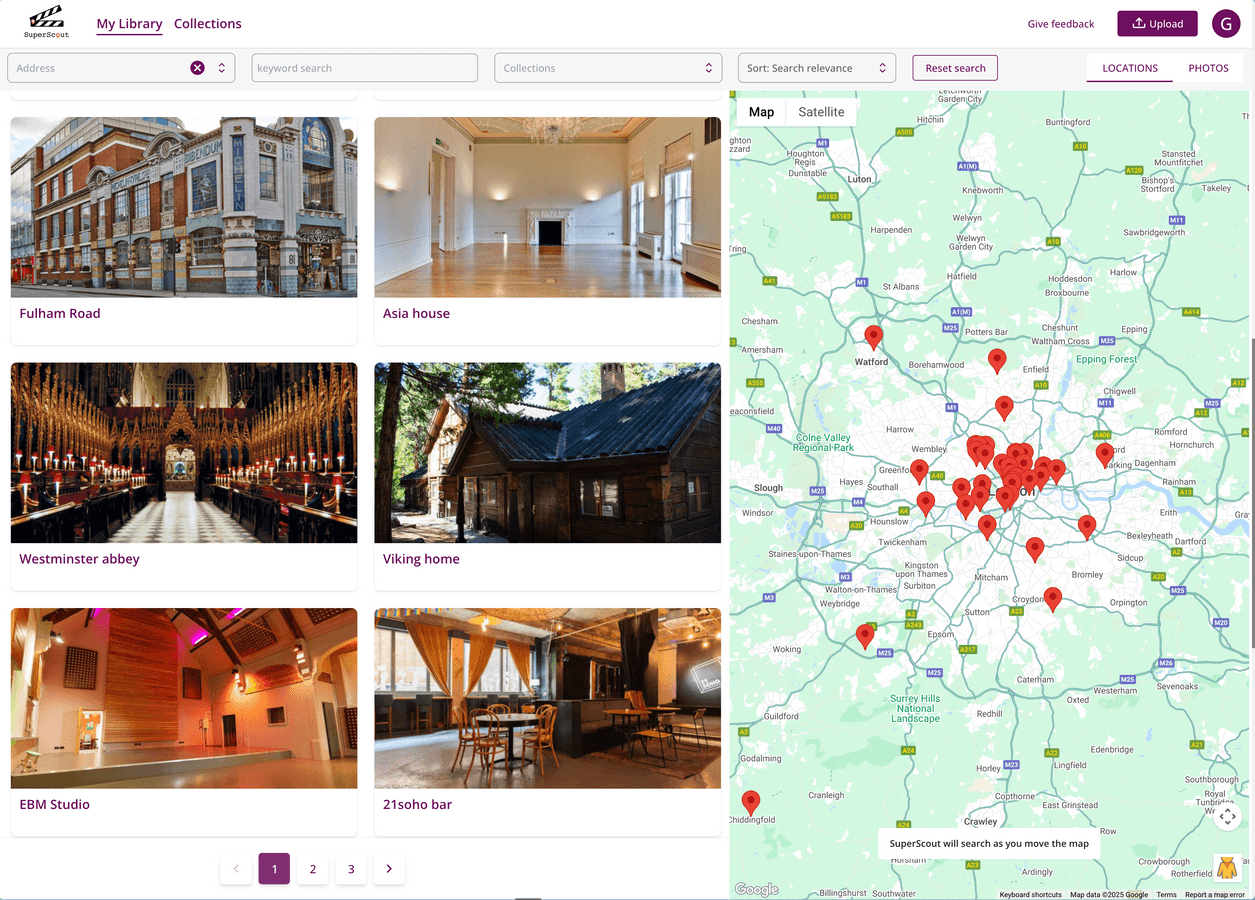Open the Westminster abbey location photo
This screenshot has width=1255, height=900.
[x=184, y=453]
